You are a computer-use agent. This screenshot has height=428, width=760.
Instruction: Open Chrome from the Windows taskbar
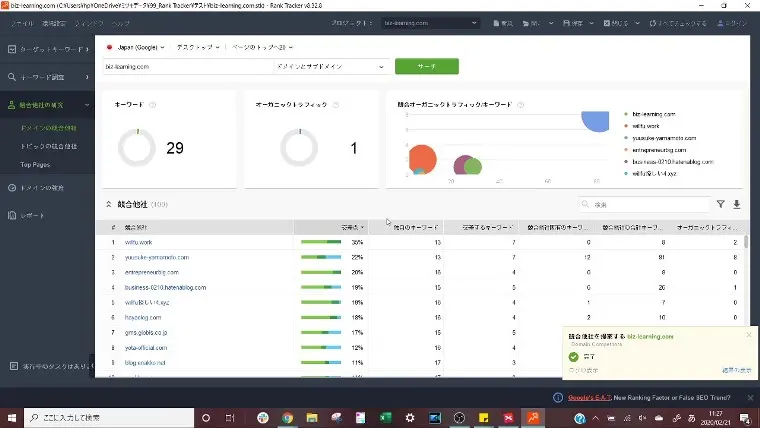pos(287,418)
